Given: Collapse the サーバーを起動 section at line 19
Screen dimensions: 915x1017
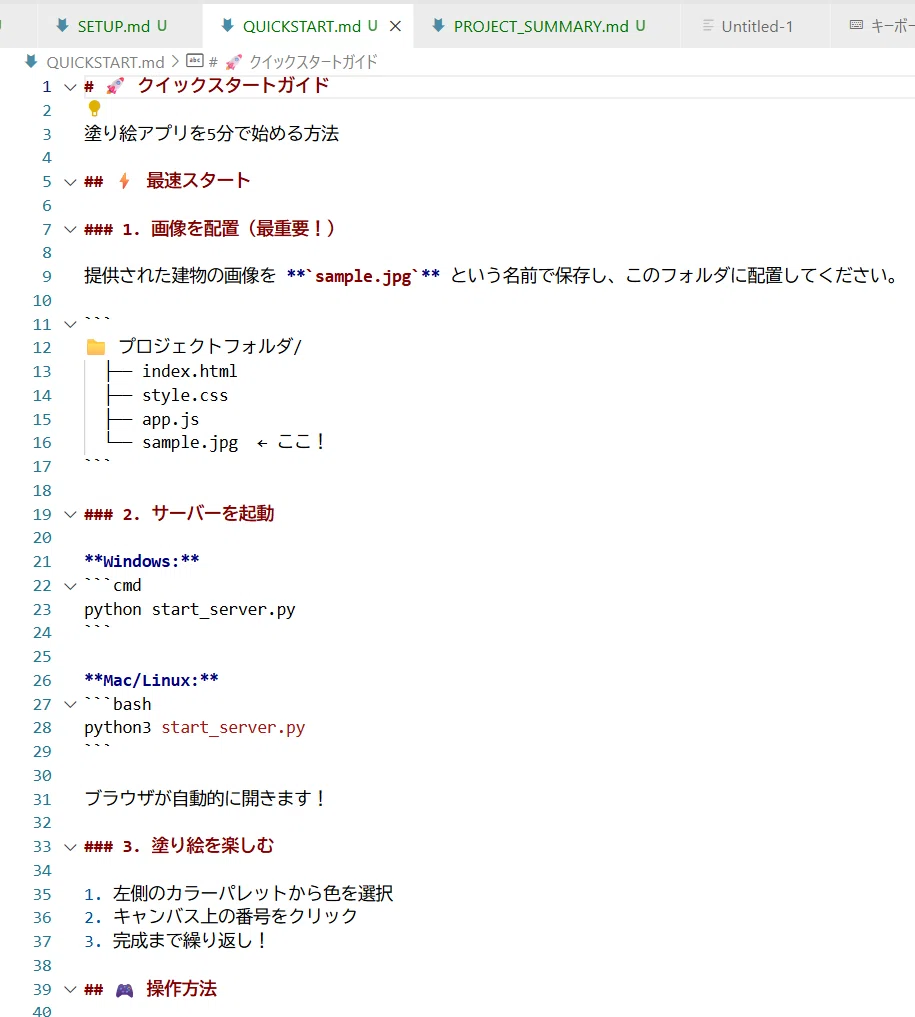Looking at the screenshot, I should click(x=70, y=515).
